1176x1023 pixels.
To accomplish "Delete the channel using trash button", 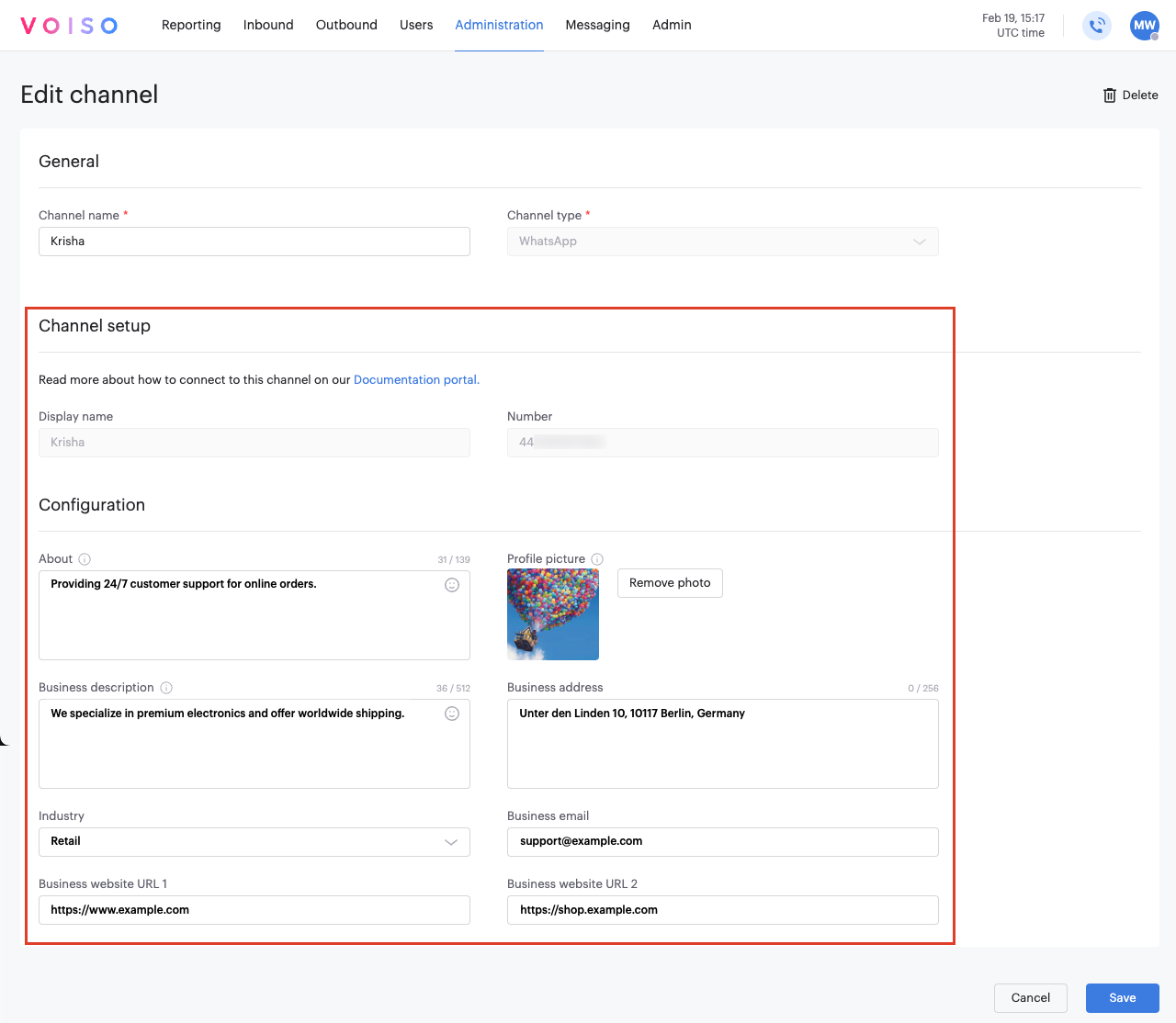I will tap(1130, 96).
